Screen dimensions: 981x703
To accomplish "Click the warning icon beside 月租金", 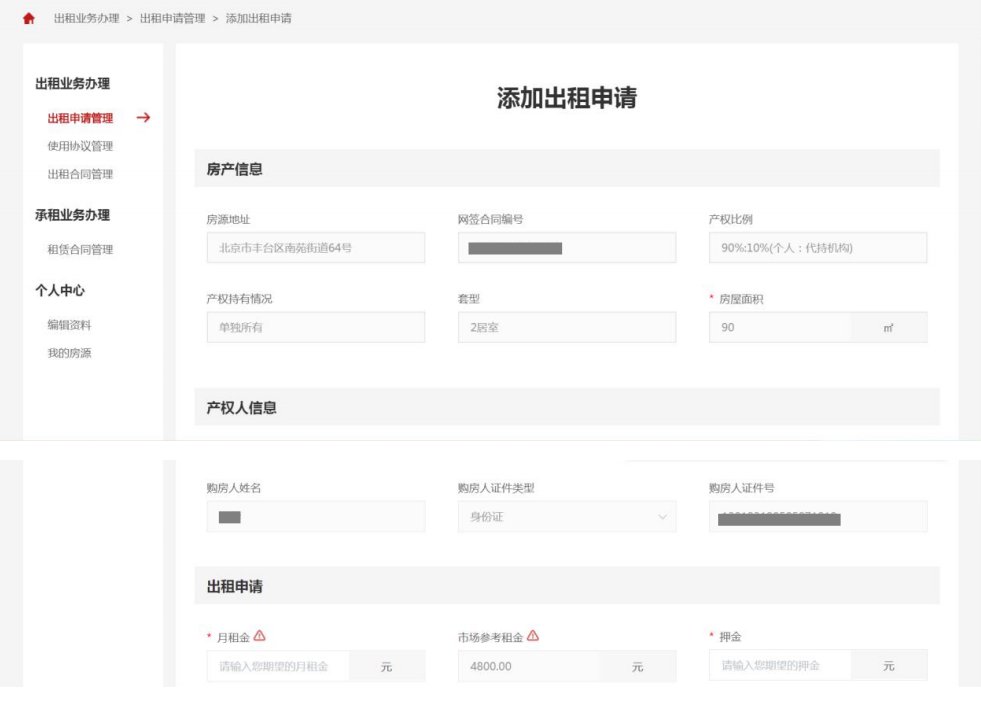I will coord(260,635).
